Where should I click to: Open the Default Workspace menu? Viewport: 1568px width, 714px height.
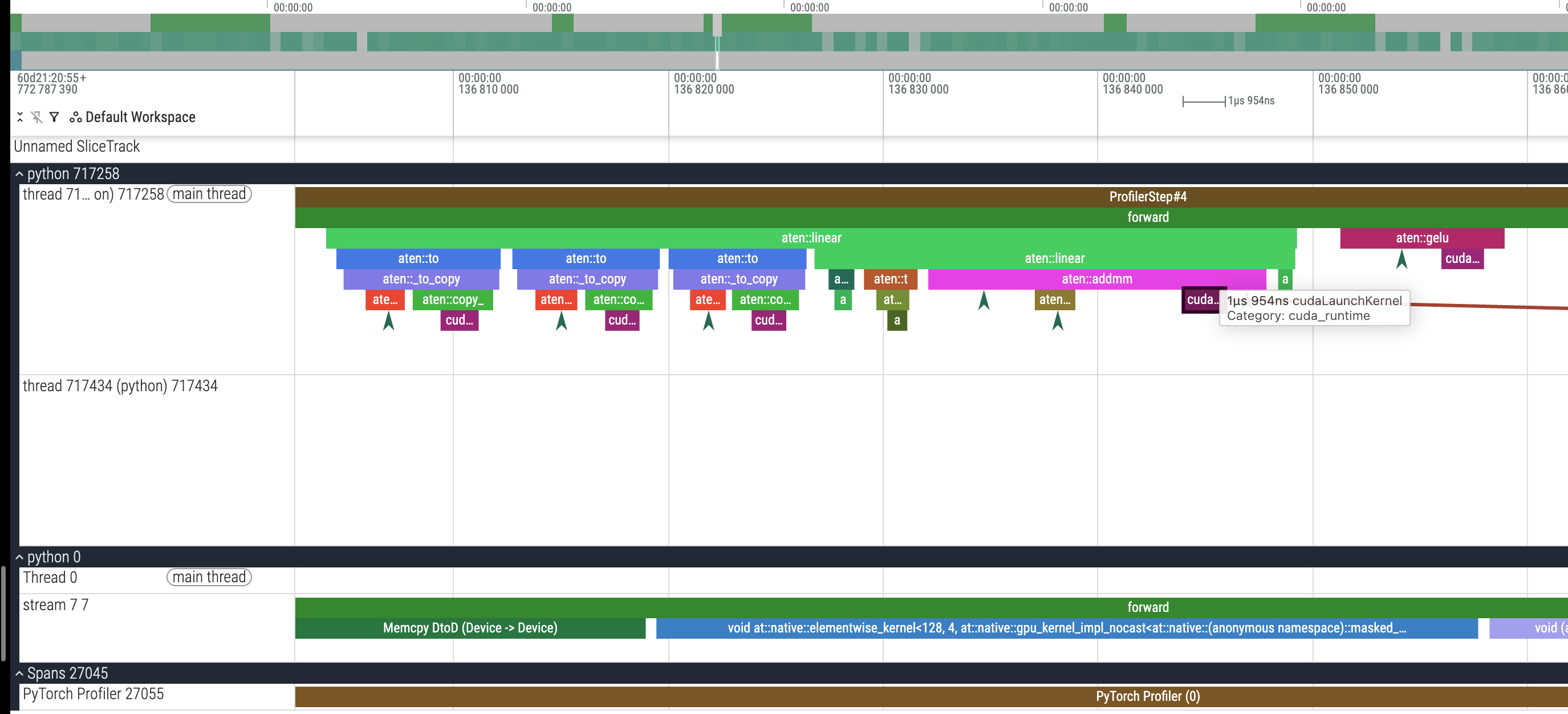pos(140,117)
